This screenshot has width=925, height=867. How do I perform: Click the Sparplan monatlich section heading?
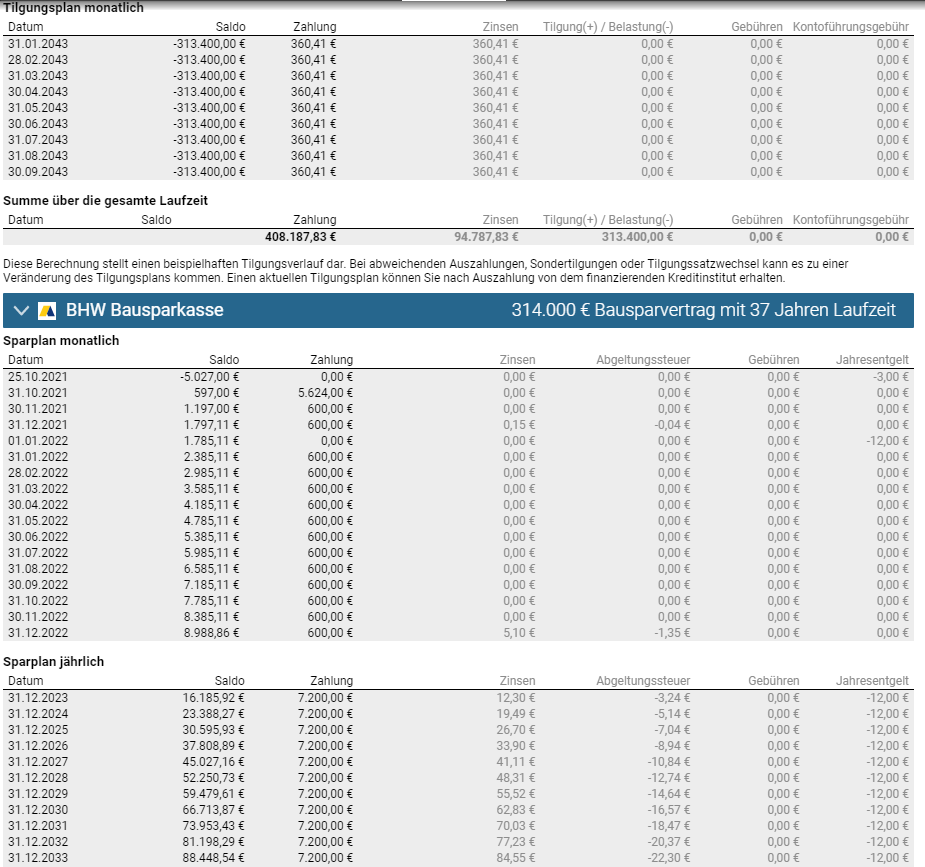pyautogui.click(x=61, y=341)
